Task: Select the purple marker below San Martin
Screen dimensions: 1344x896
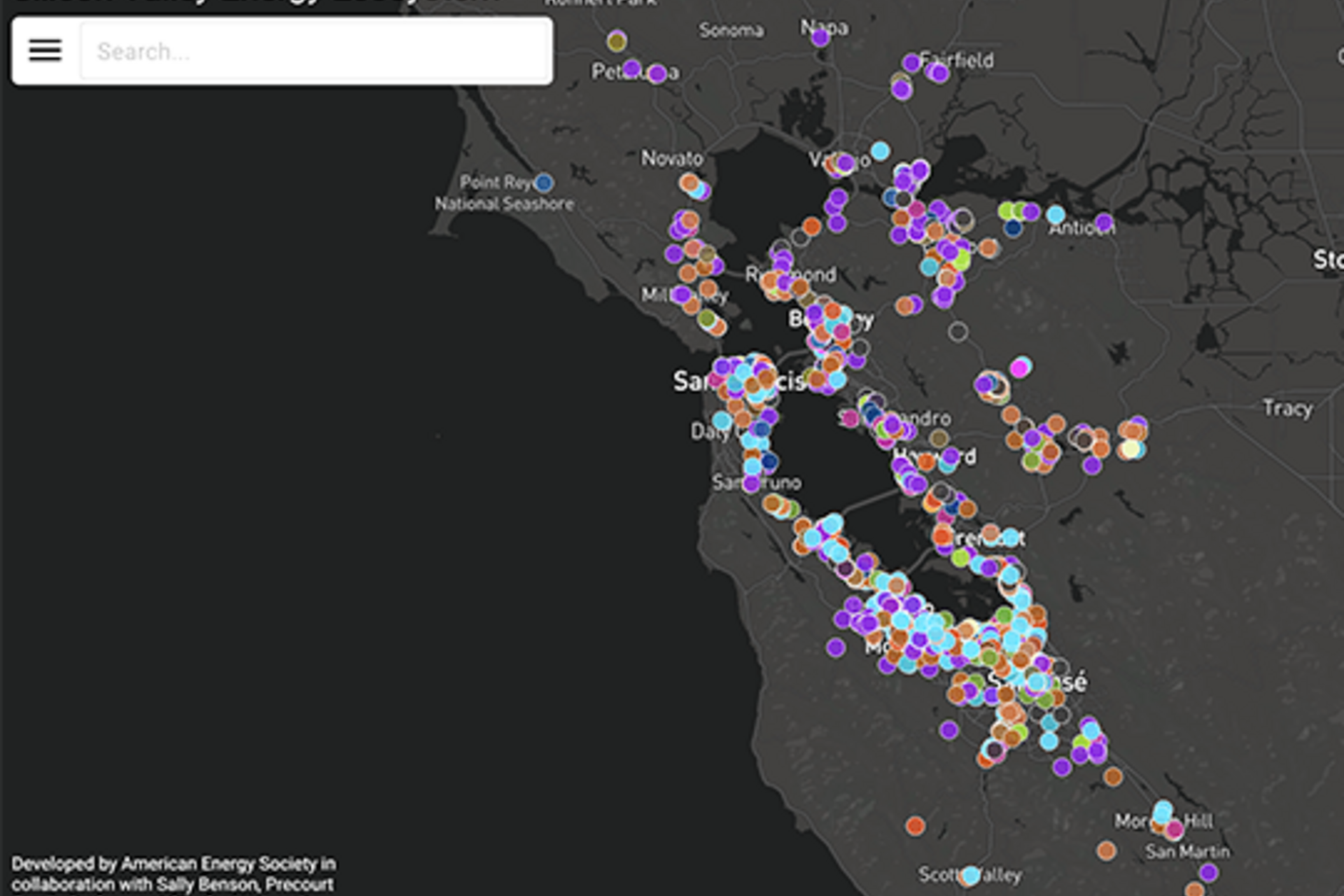Action: [x=1209, y=874]
